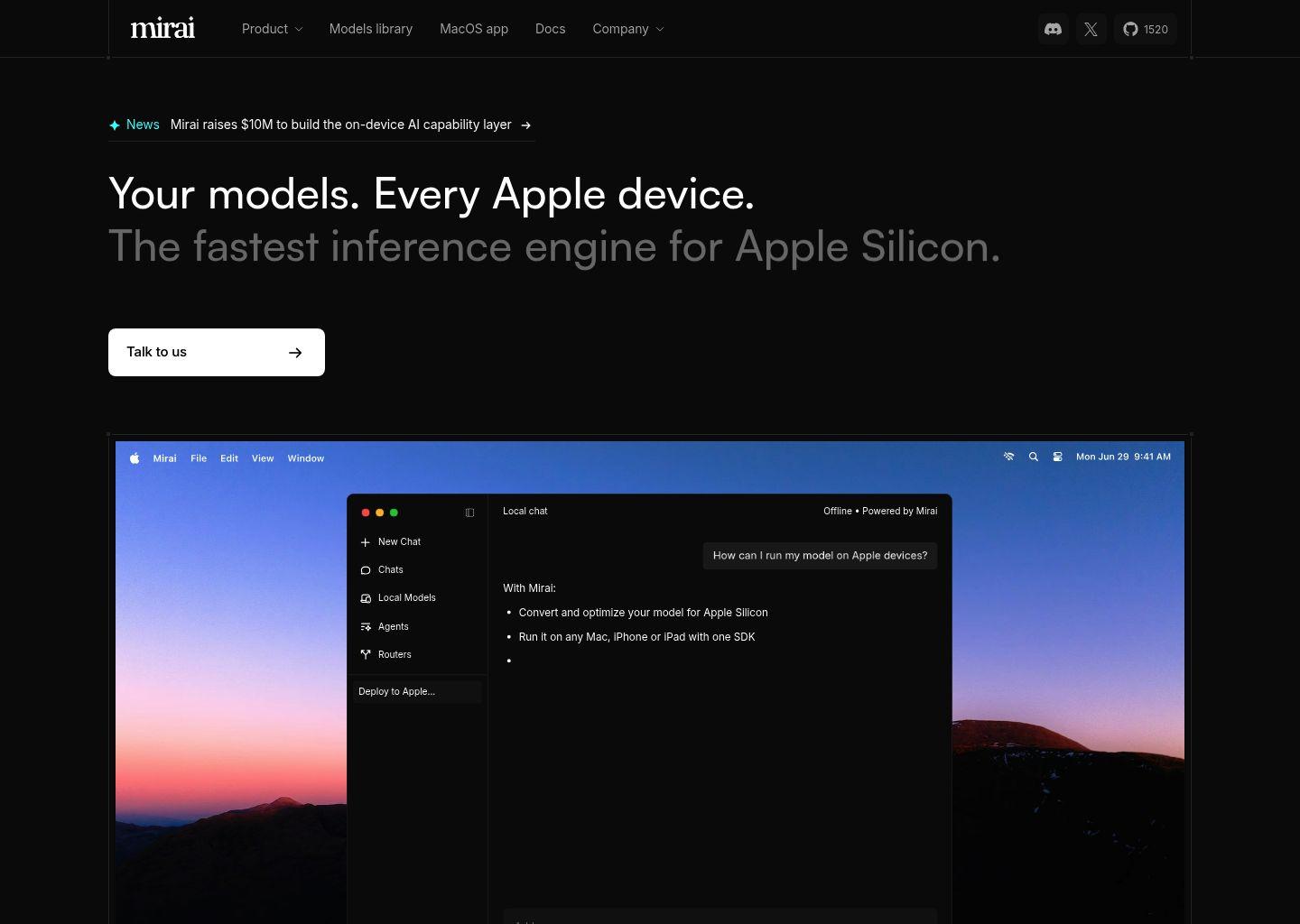Viewport: 1300px width, 924px height.
Task: Toggle the sidebar collapse icon
Action: pyautogui.click(x=469, y=513)
